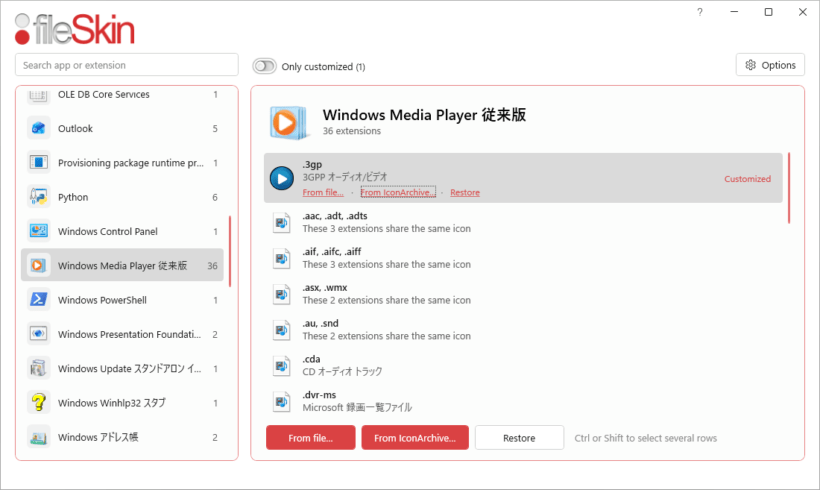
Task: Click the bottom Restore button
Action: tap(519, 438)
